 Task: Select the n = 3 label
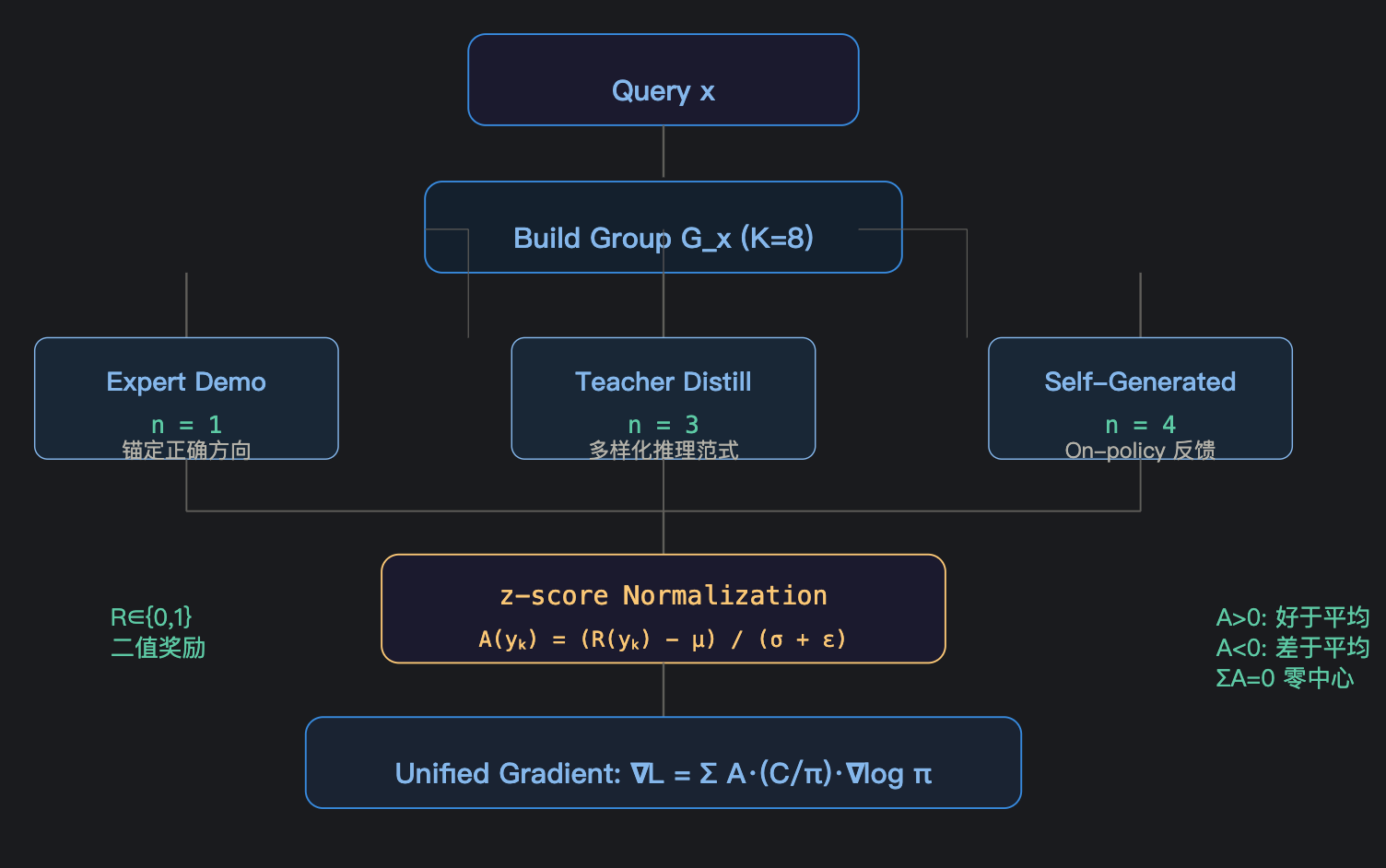point(664,425)
